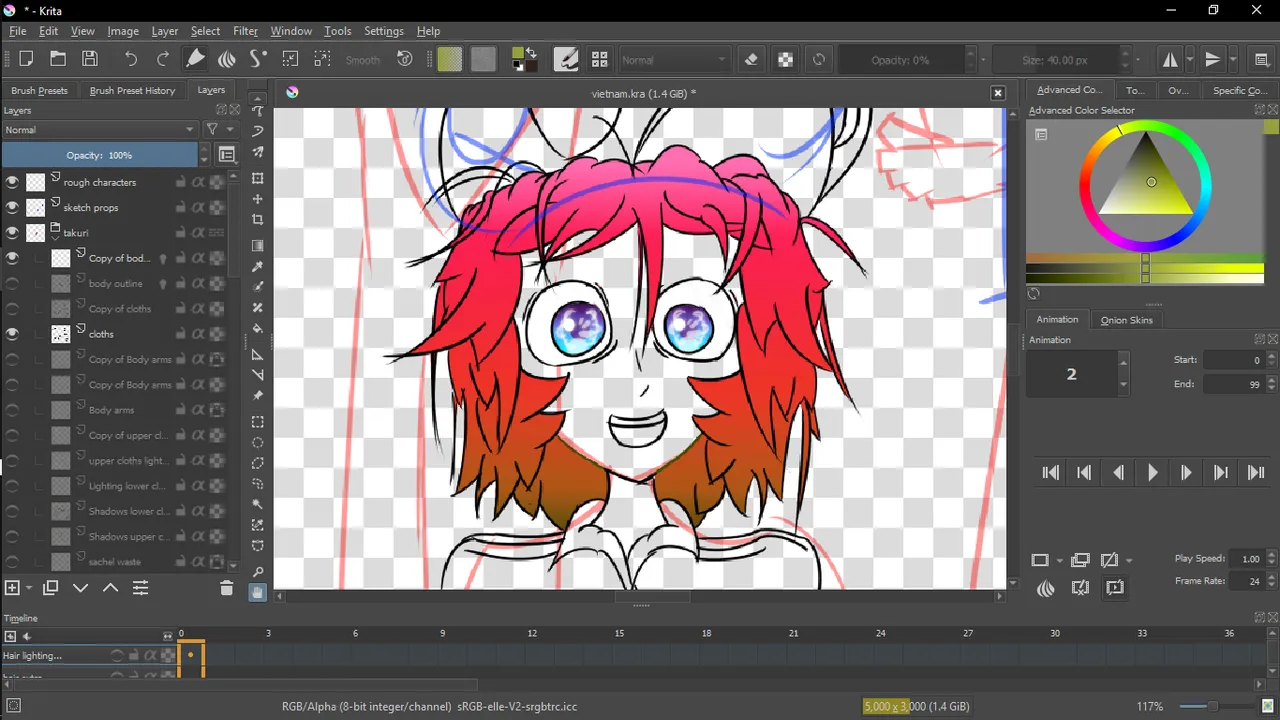The height and width of the screenshot is (720, 1280).
Task: Open the Filter menu
Action: [245, 31]
